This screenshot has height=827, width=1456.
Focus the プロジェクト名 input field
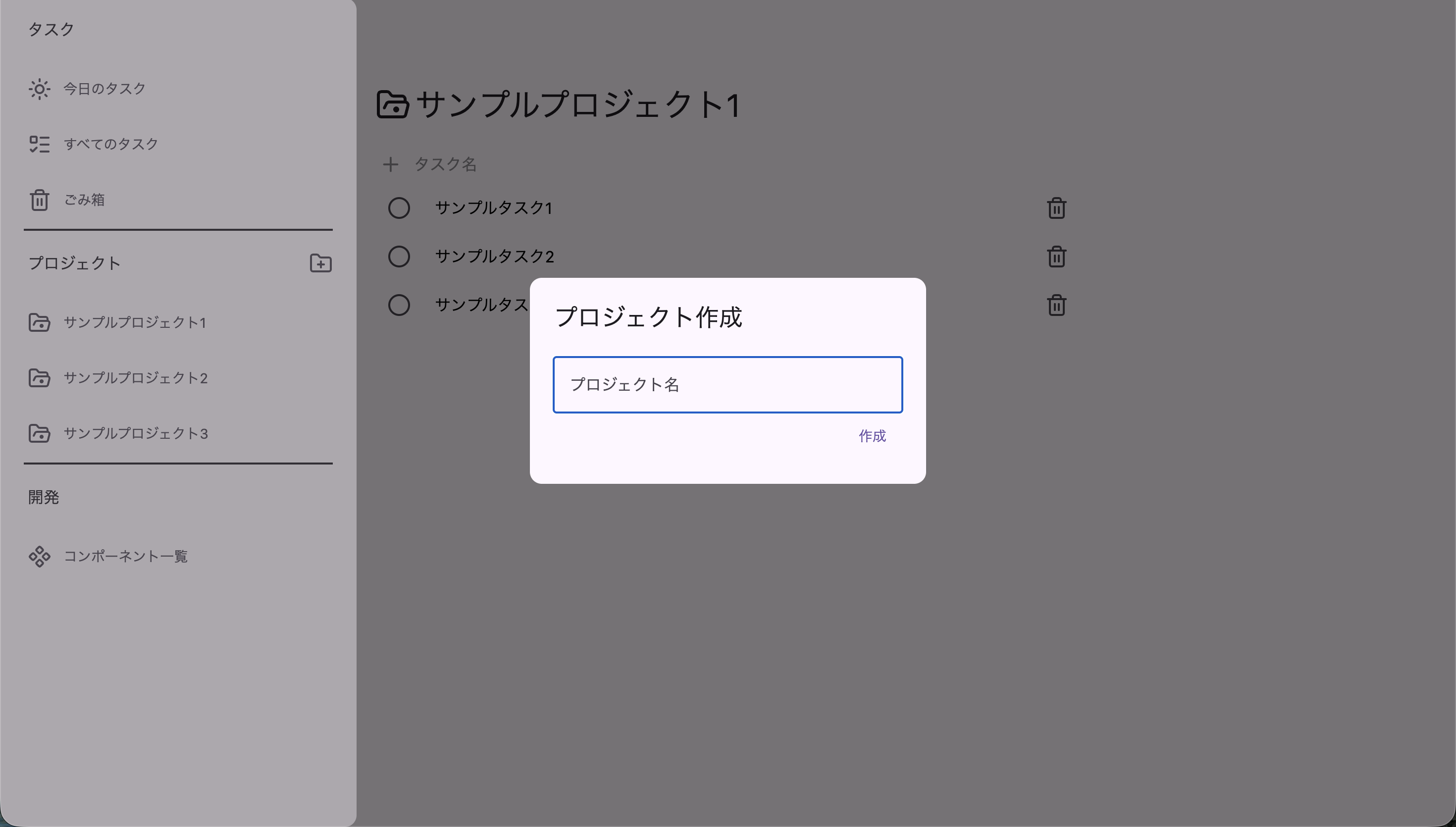tap(727, 385)
